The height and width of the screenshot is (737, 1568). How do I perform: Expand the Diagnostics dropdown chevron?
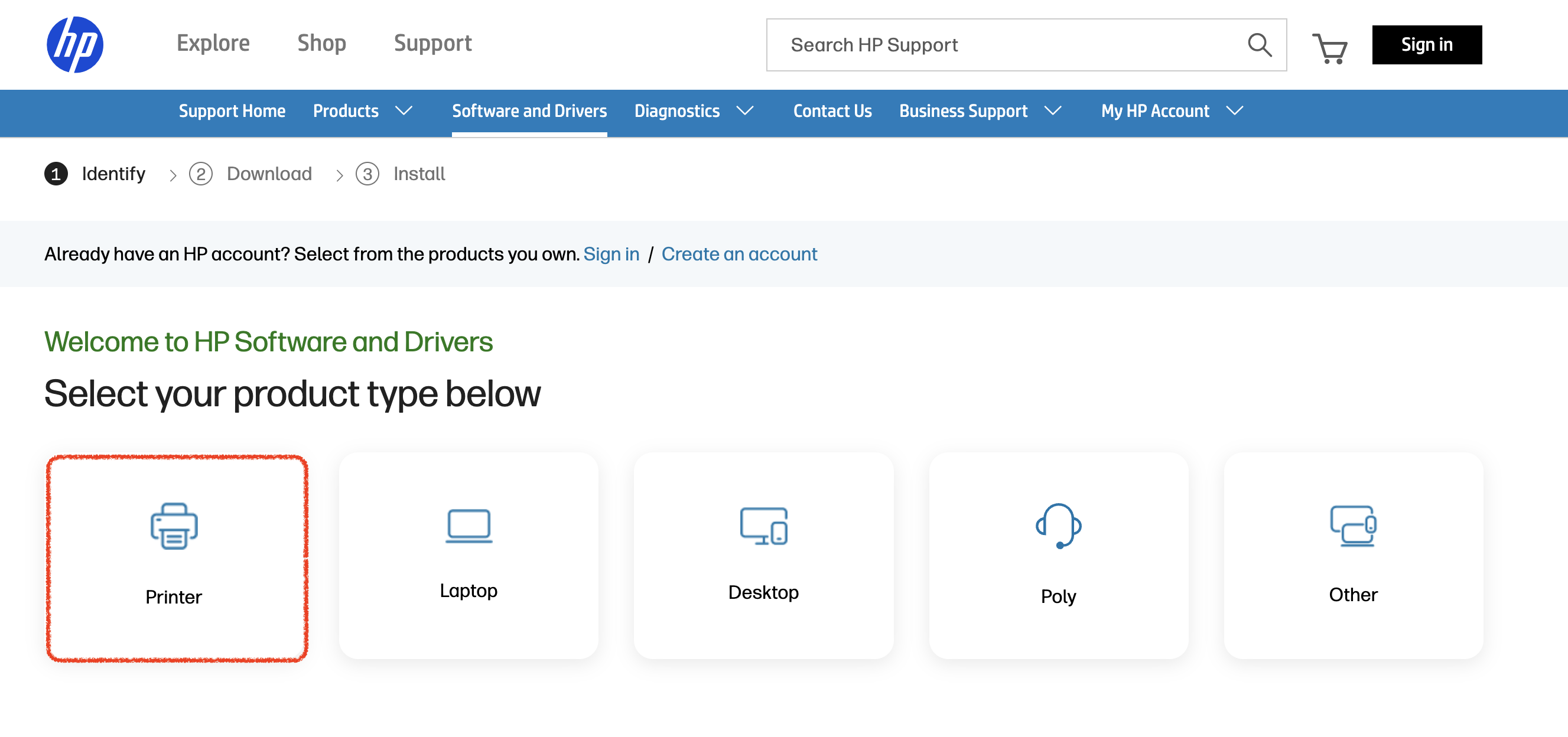[x=745, y=111]
